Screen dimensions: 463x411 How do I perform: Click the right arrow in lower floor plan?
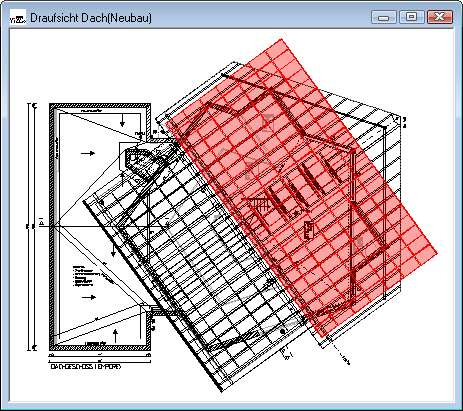(x=89, y=297)
